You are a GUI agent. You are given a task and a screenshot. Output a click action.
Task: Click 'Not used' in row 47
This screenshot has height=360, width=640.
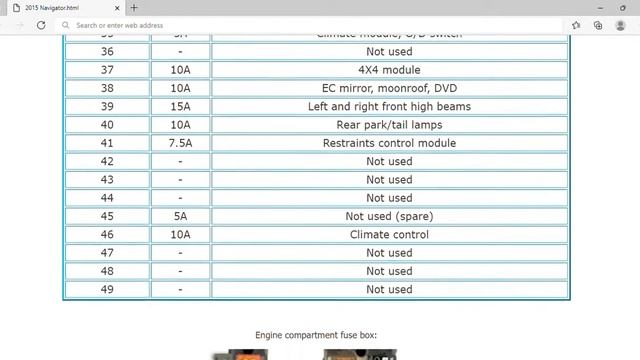(389, 253)
